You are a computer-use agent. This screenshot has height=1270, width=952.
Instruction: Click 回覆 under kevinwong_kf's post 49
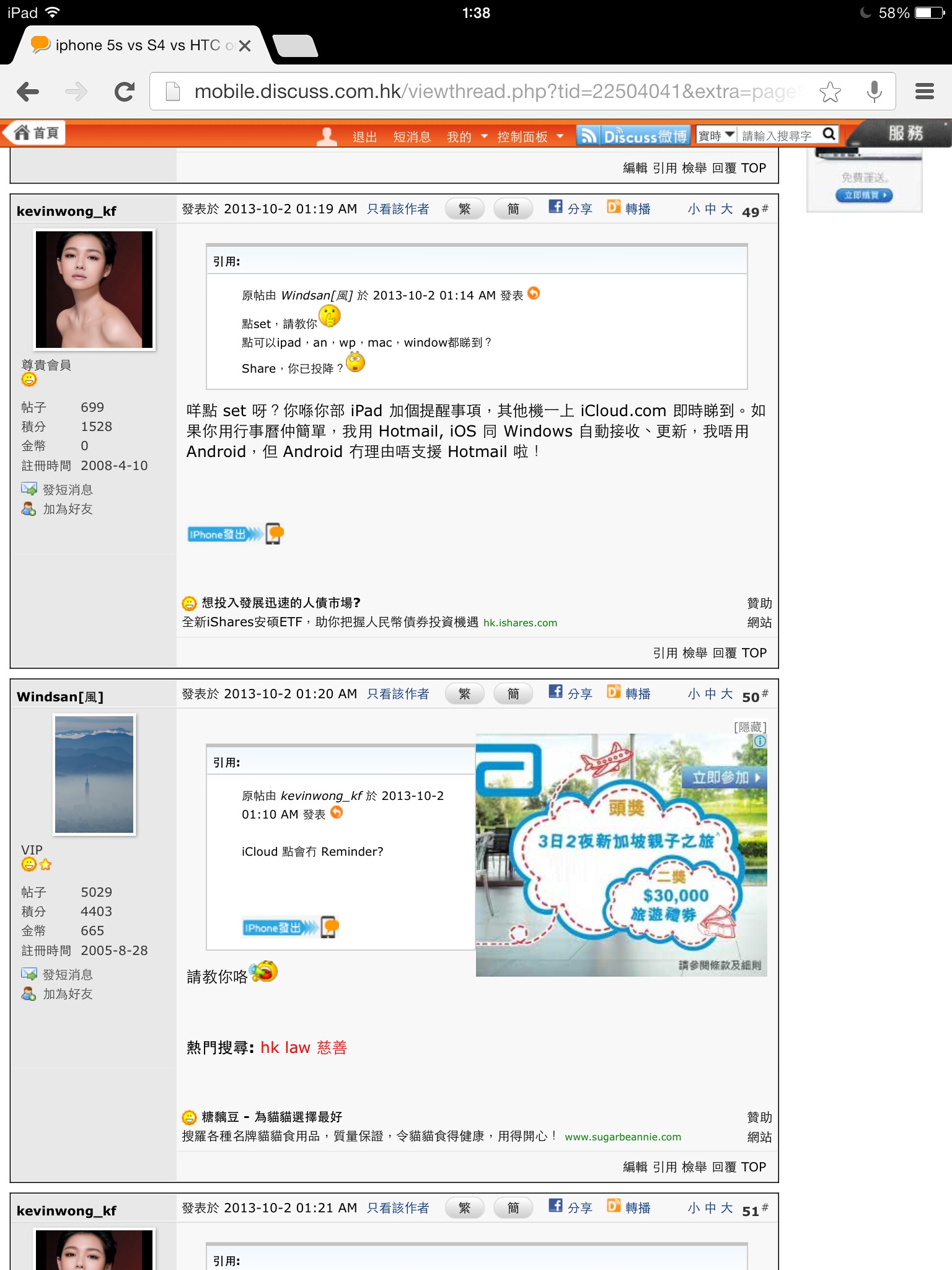pyautogui.click(x=724, y=653)
